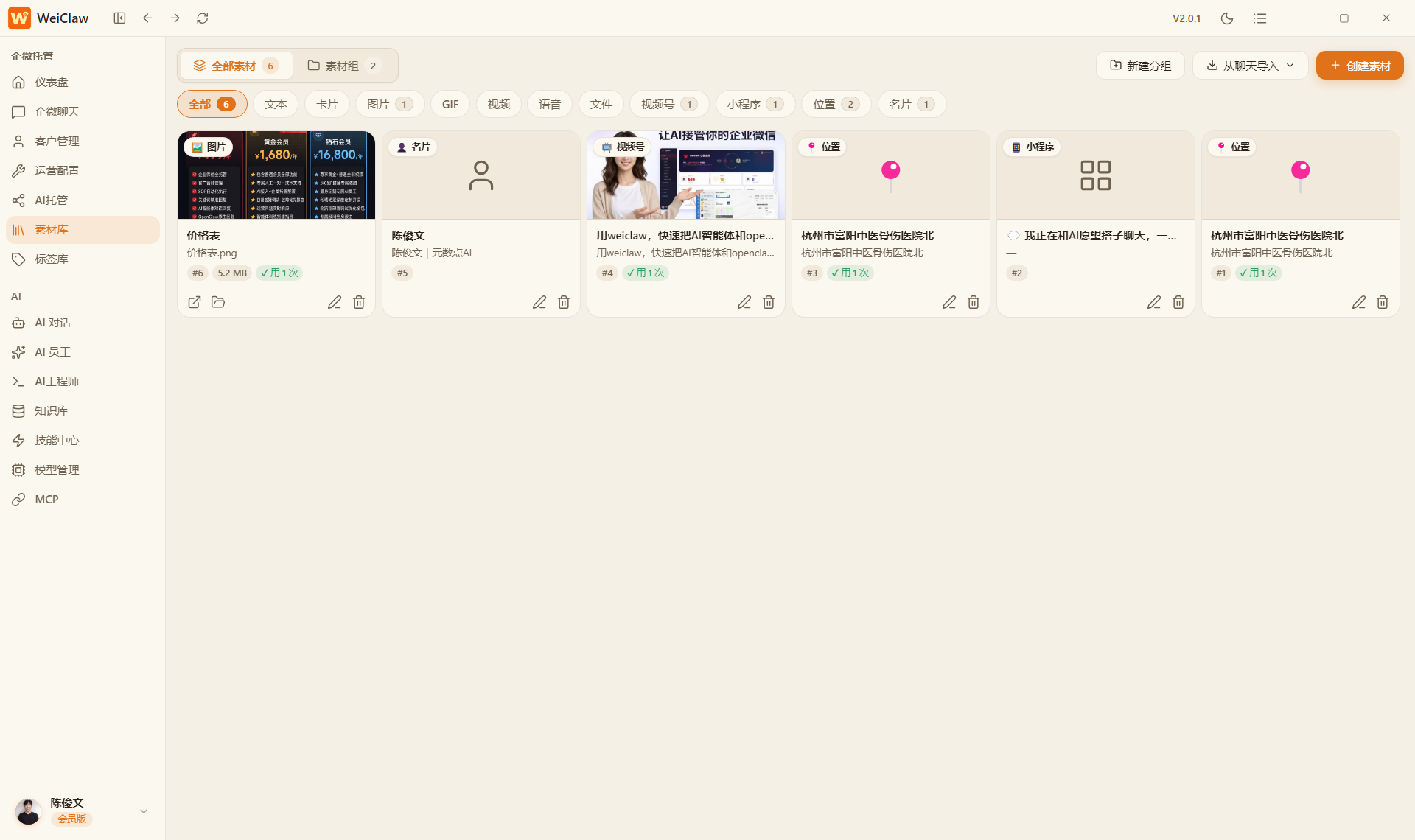Navigate back with the left arrow
This screenshot has height=840, width=1415.
pos(147,18)
